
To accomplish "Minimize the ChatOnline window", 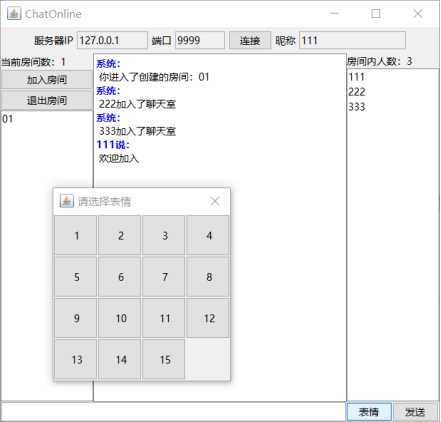I will (334, 13).
